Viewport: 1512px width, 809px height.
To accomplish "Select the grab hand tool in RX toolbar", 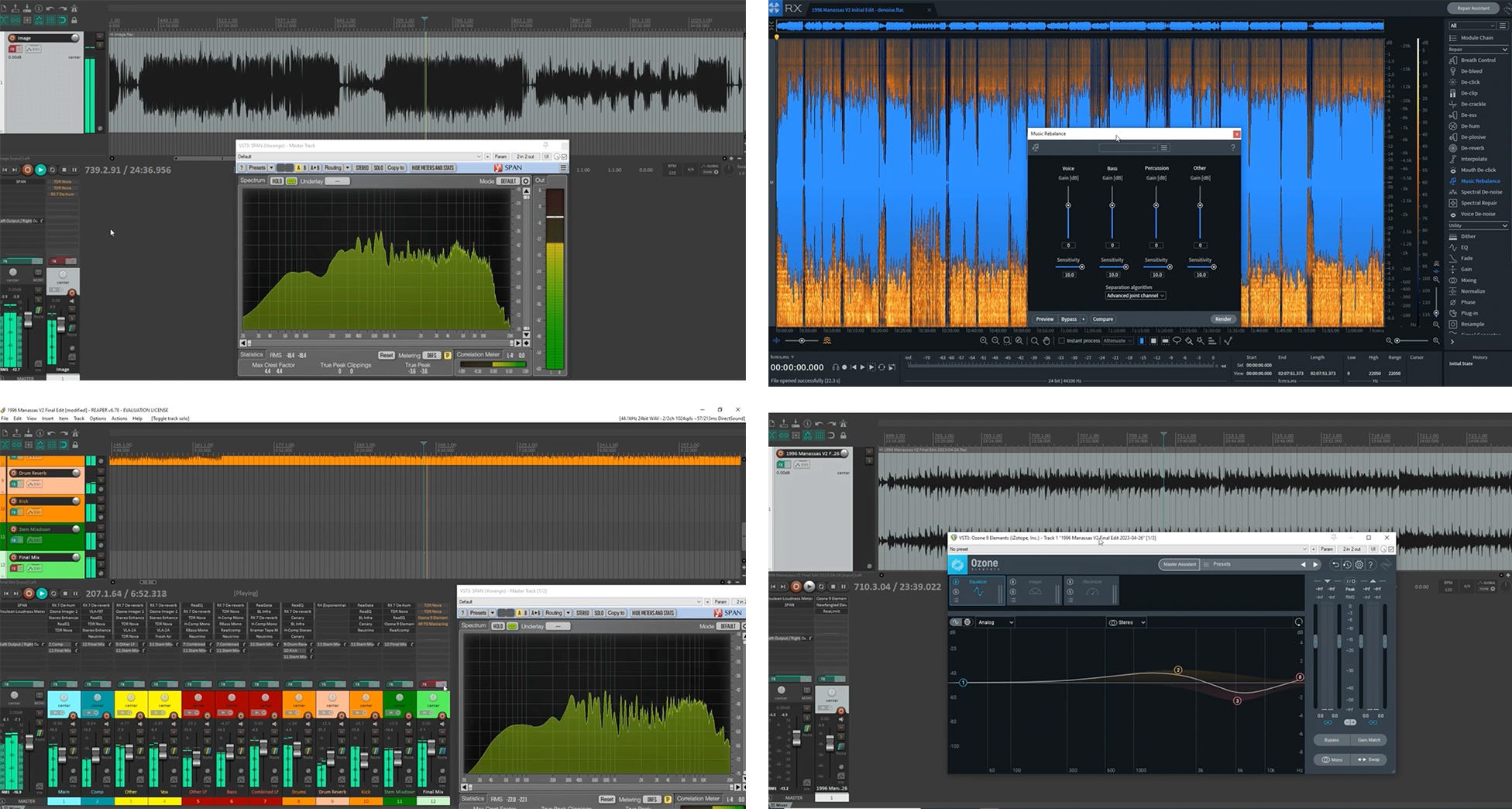I will (1046, 341).
